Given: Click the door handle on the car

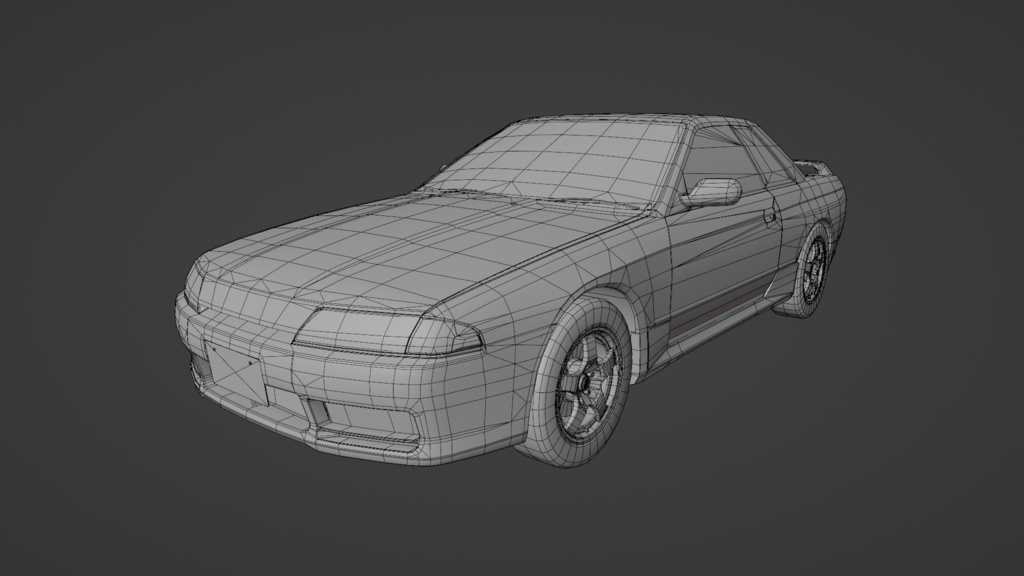Looking at the screenshot, I should (x=772, y=215).
